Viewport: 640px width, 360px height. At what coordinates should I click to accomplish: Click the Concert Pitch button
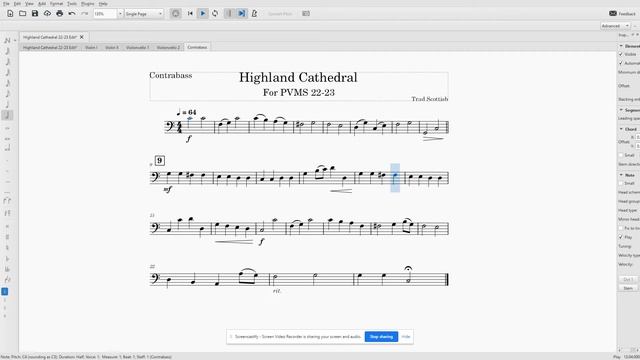click(280, 13)
